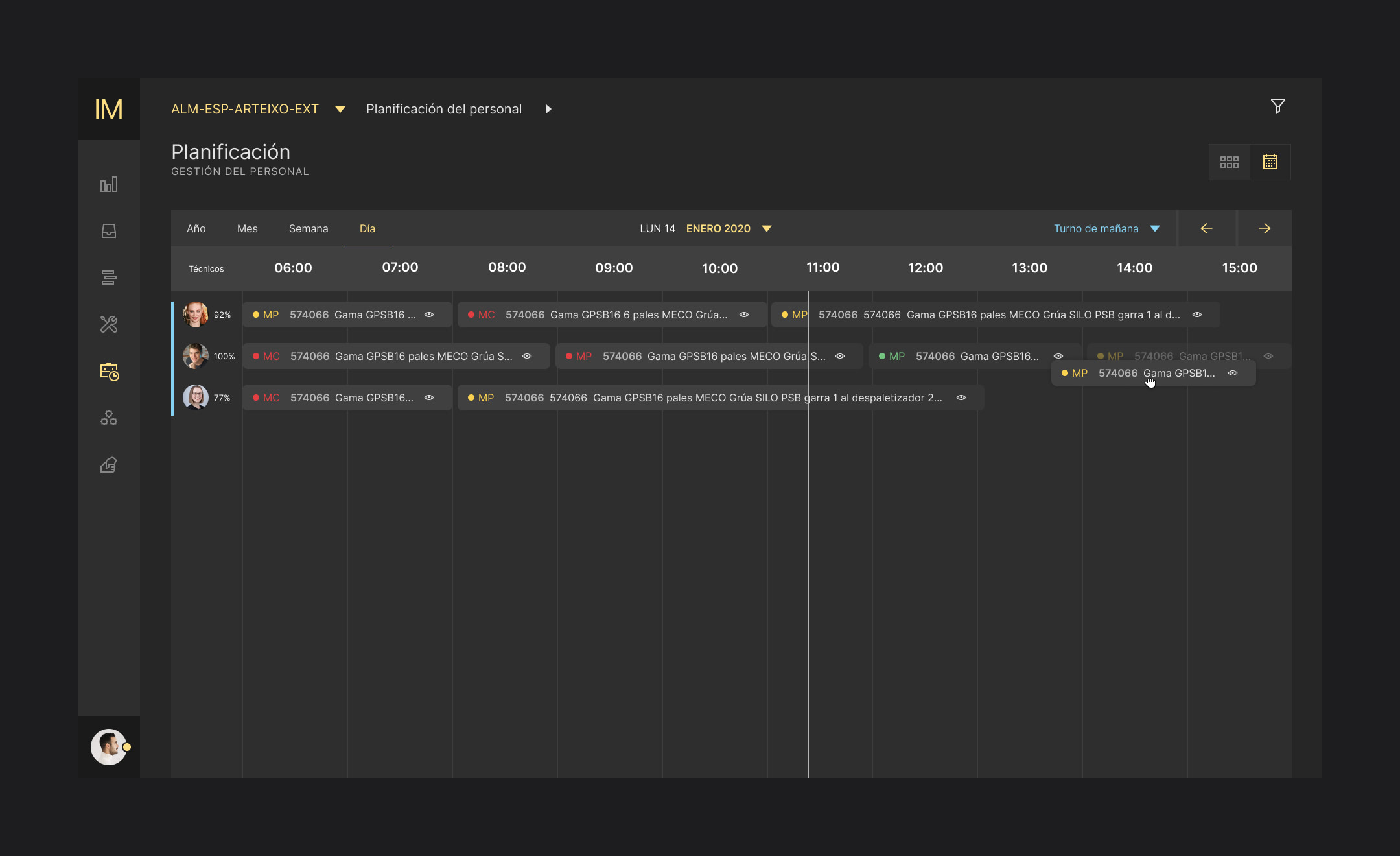Switch to the Mes tab
Screen dimensions: 1400x856
point(248,228)
